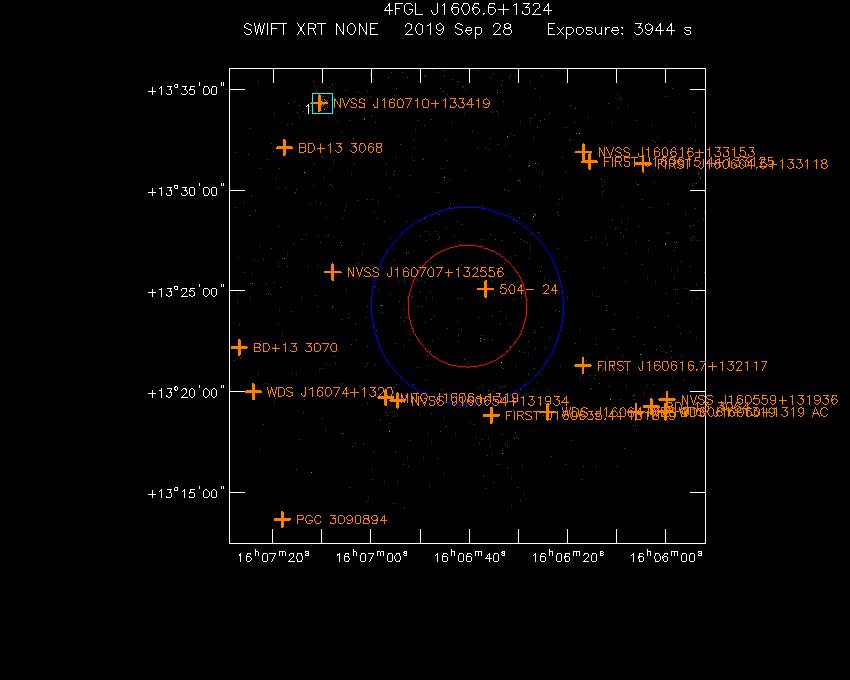Click the +13°30'00" declination label
Screen dimensions: 850x680
pos(186,191)
